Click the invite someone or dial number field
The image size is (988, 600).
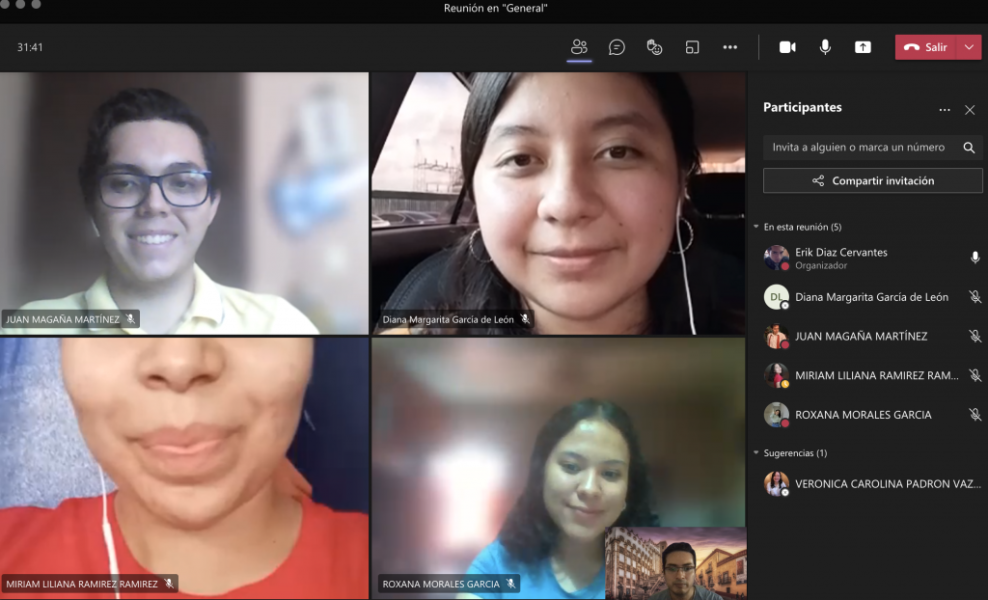[858, 147]
